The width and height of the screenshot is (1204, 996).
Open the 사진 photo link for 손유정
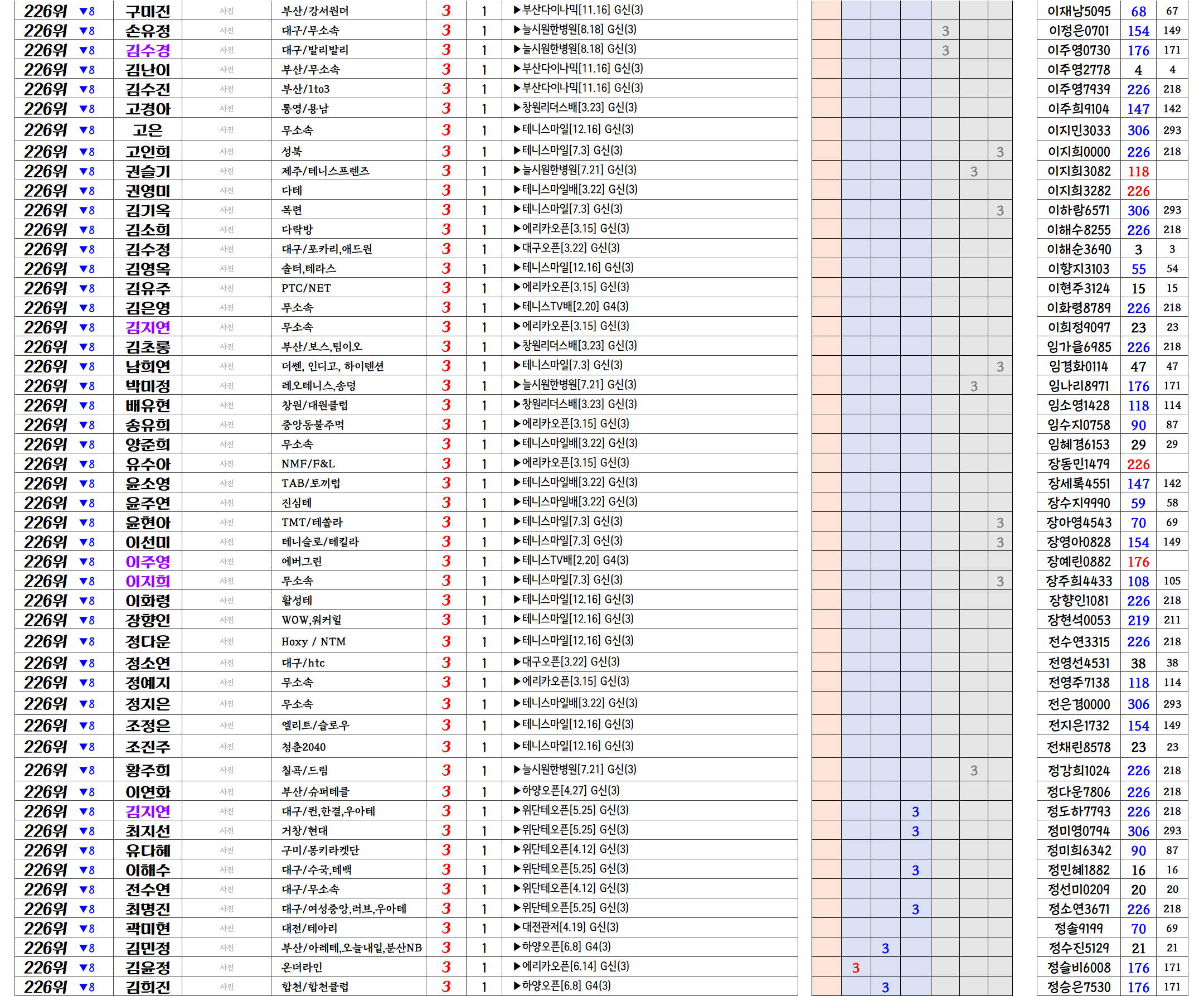point(226,31)
